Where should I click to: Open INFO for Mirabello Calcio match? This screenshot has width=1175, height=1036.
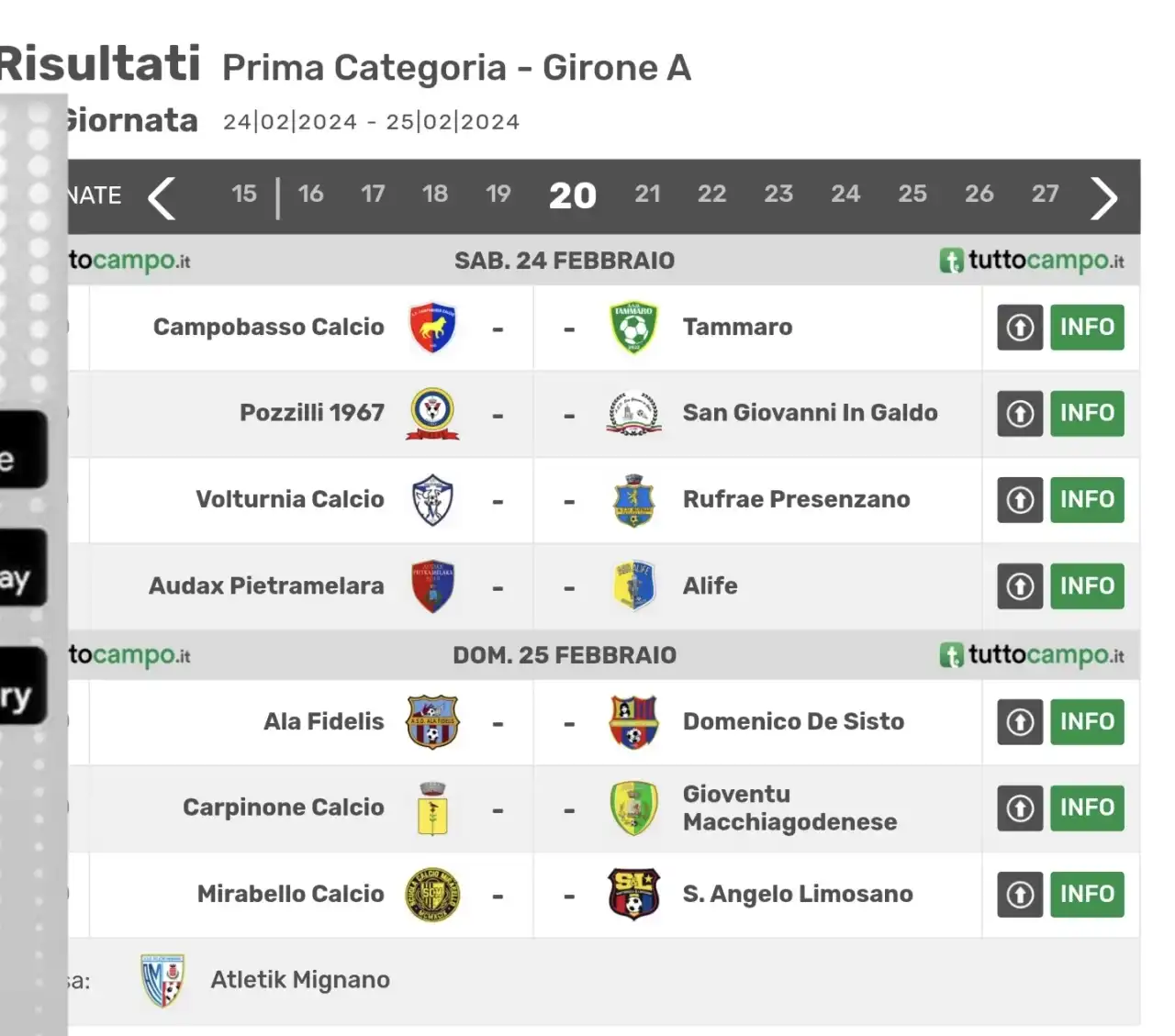1087,895
